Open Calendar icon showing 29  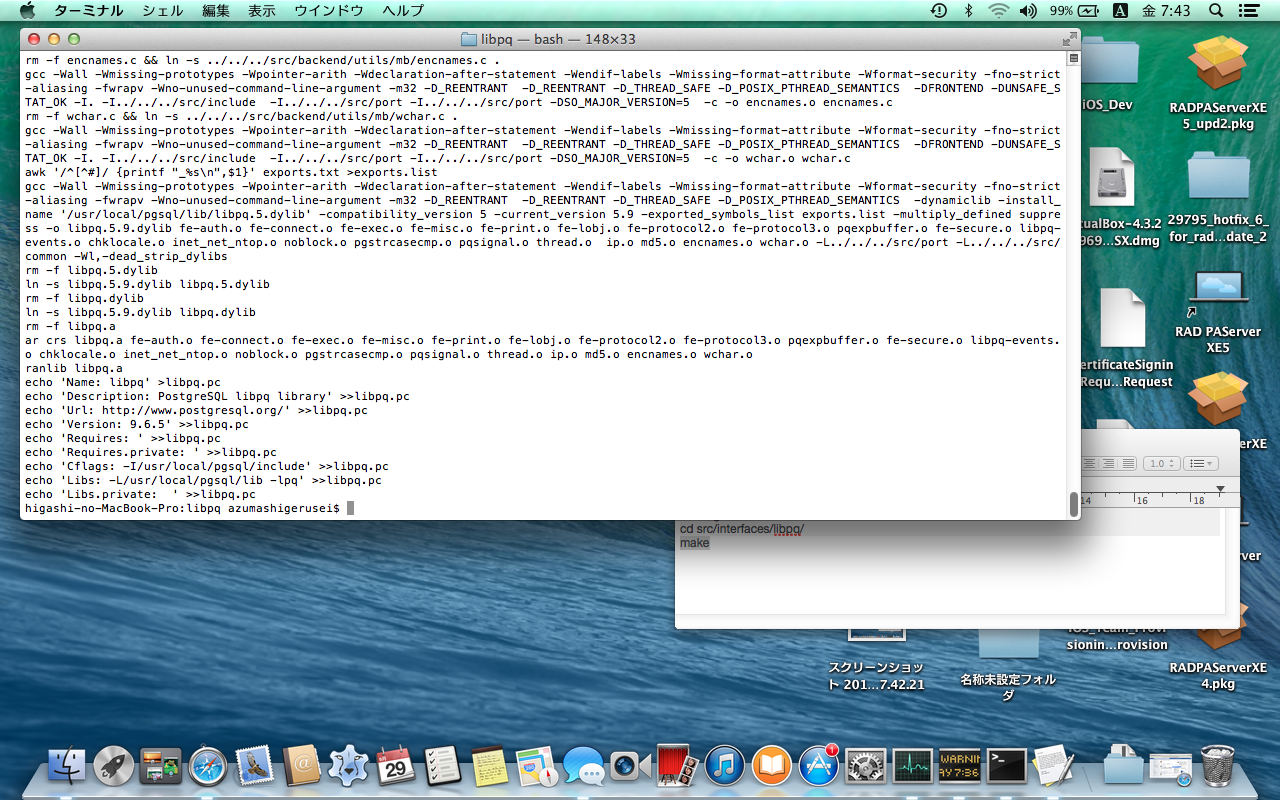click(396, 766)
